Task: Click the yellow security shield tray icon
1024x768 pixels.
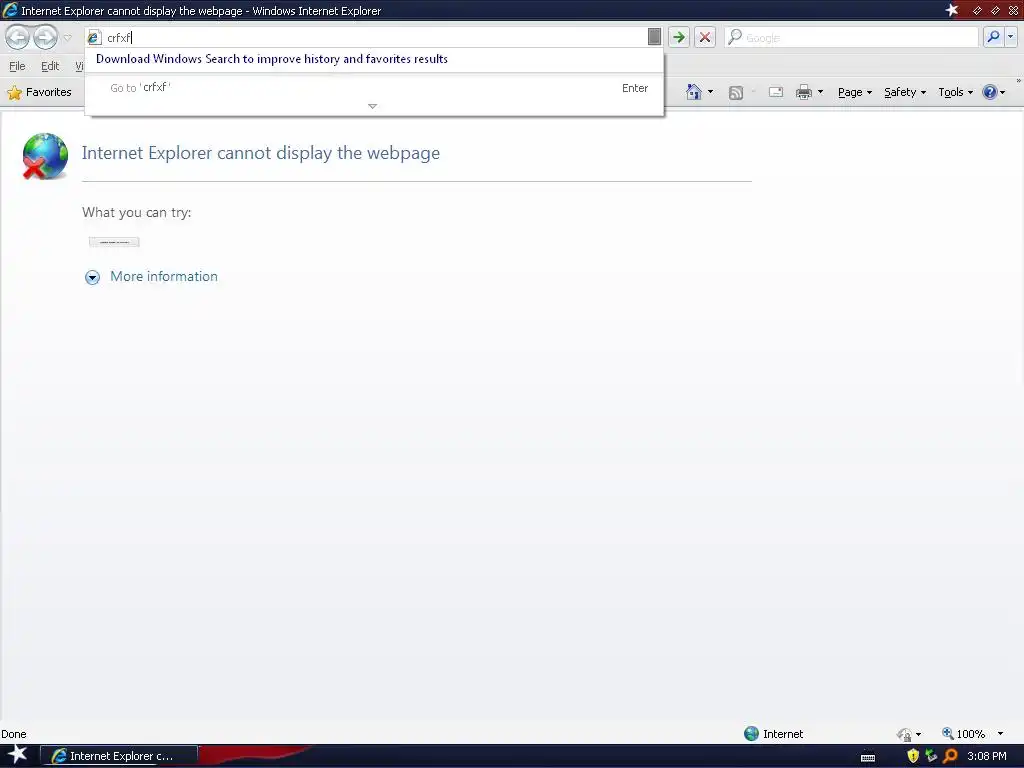Action: pyautogui.click(x=913, y=756)
